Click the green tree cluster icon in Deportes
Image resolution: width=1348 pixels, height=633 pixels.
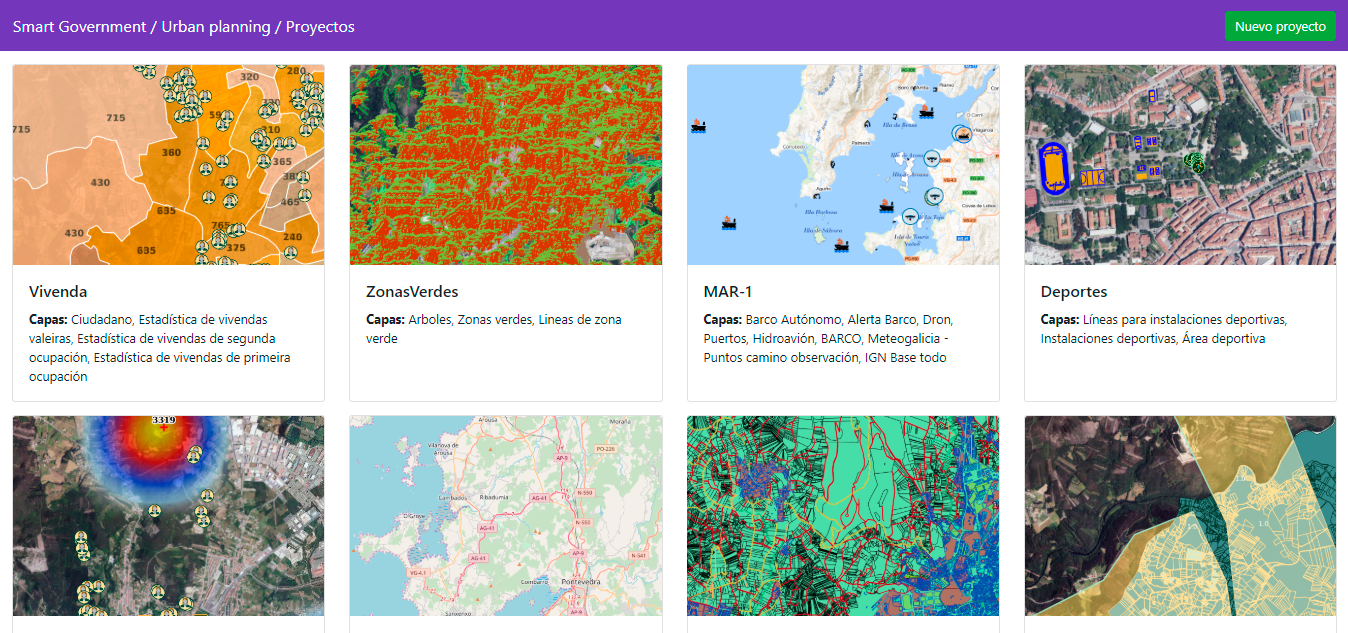tap(1192, 161)
